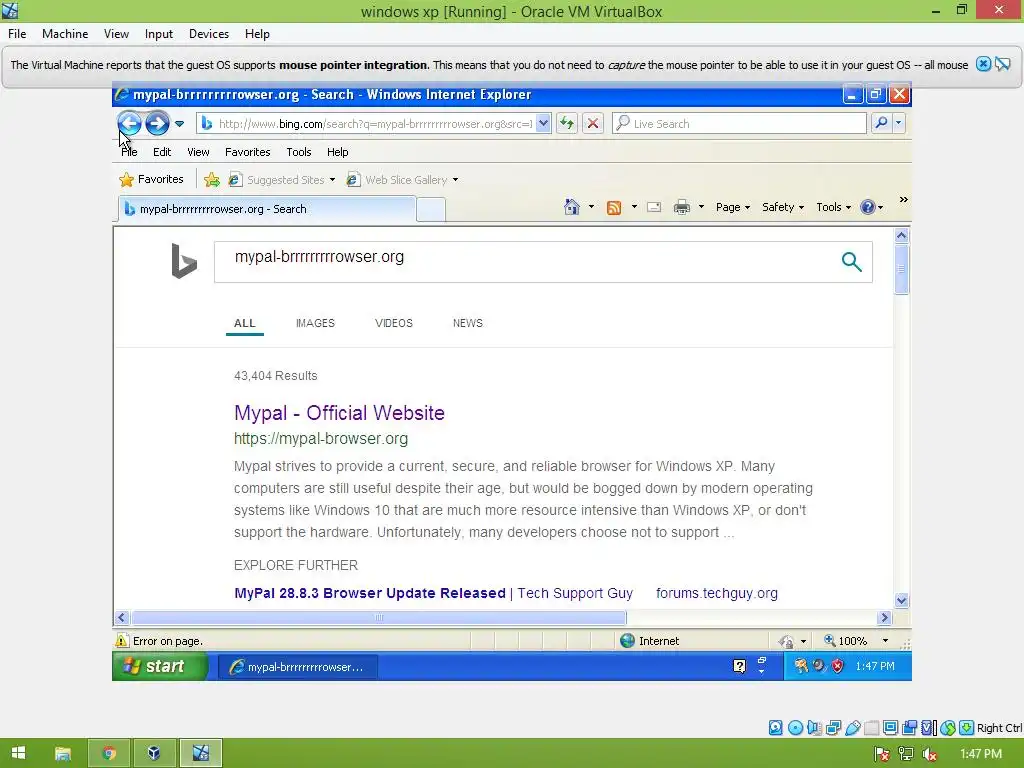Open the command bar Tools menu

click(833, 207)
